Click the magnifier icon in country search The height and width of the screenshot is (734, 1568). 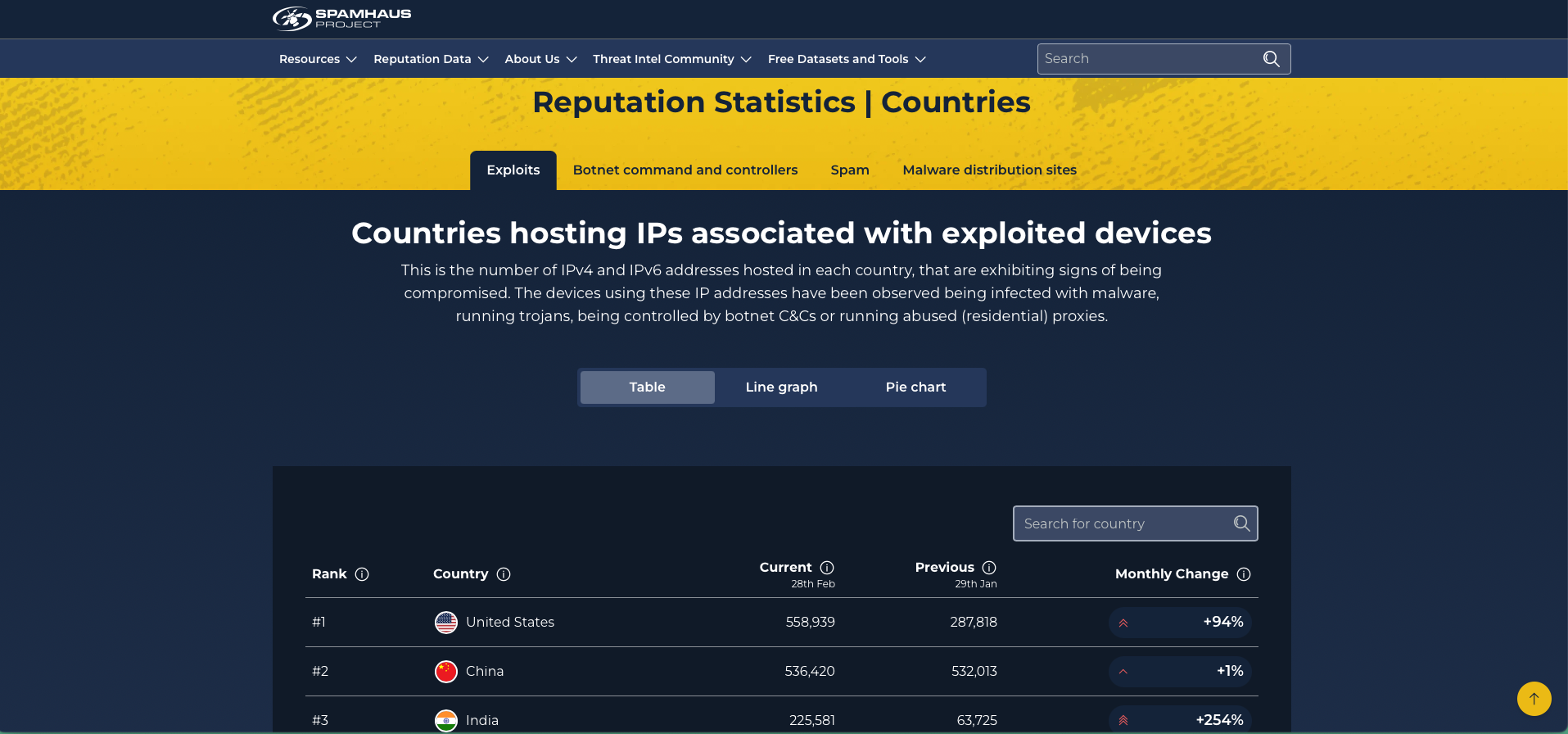point(1241,523)
